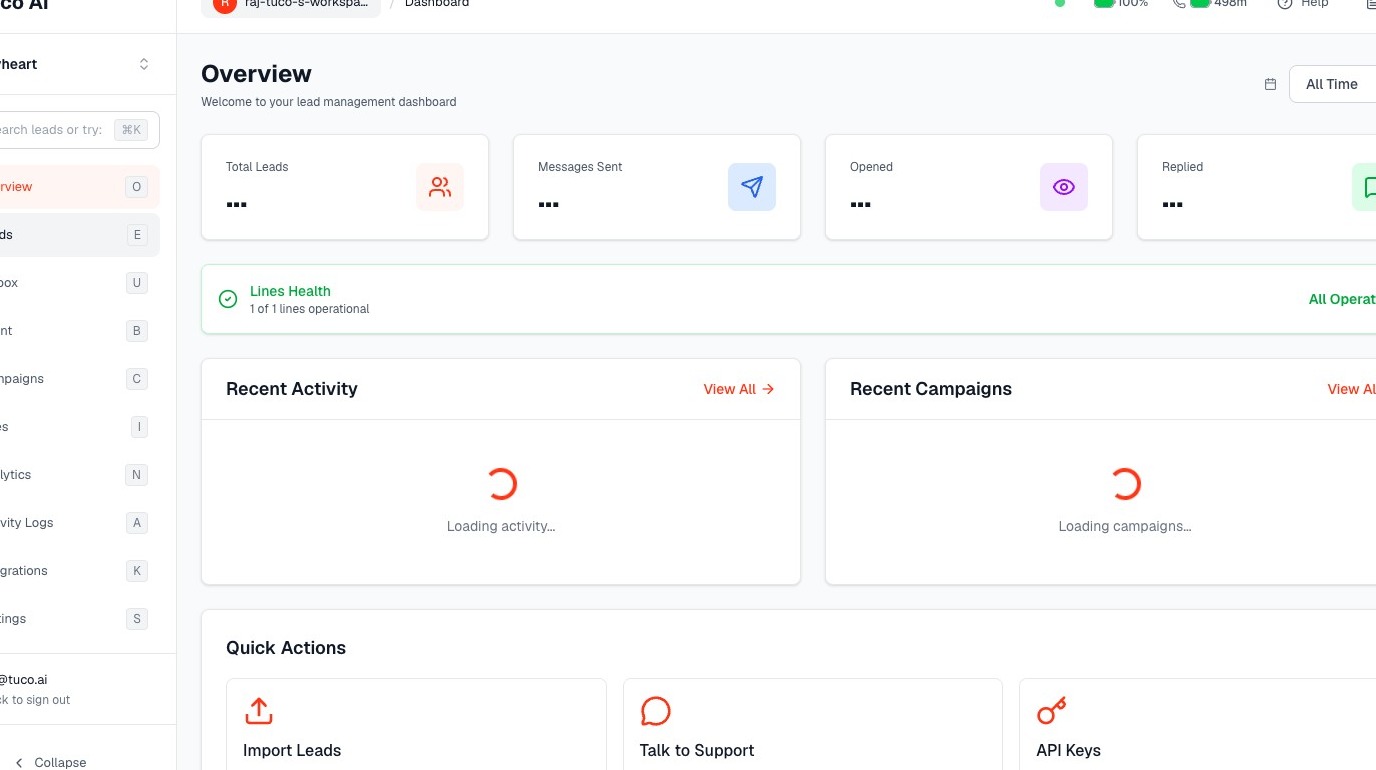
Task: Expand the workspace switcher chevrons in sidebar
Action: [x=144, y=64]
